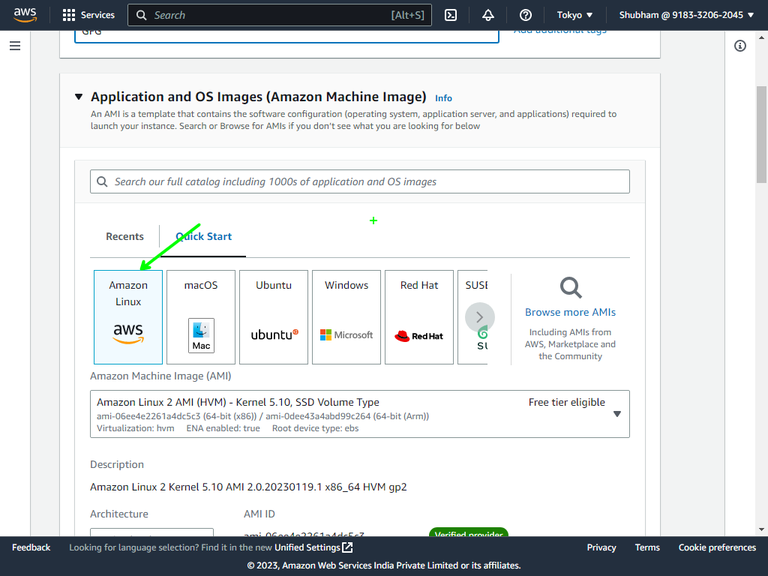The height and width of the screenshot is (576, 768).
Task: Launch the CloudShell terminal icon
Action: pos(451,15)
